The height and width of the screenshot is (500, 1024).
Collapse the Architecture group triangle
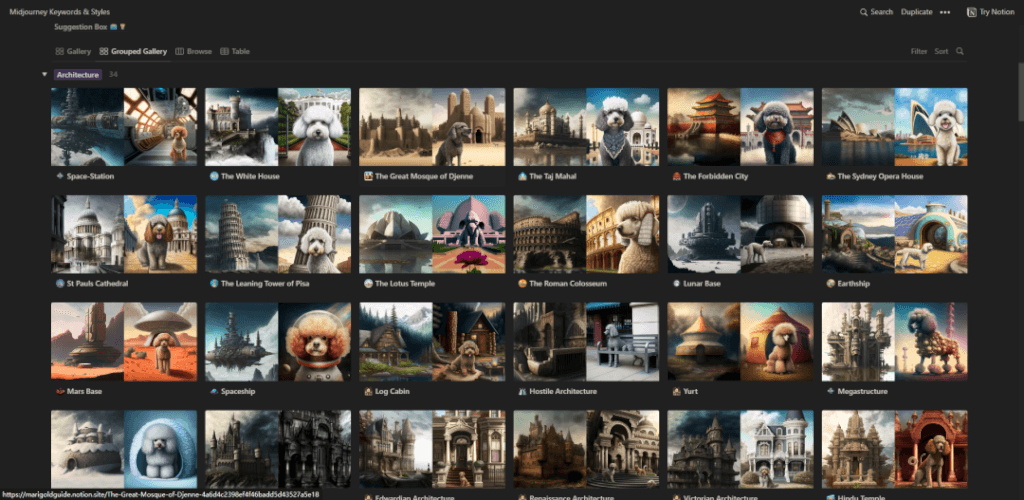[44, 74]
